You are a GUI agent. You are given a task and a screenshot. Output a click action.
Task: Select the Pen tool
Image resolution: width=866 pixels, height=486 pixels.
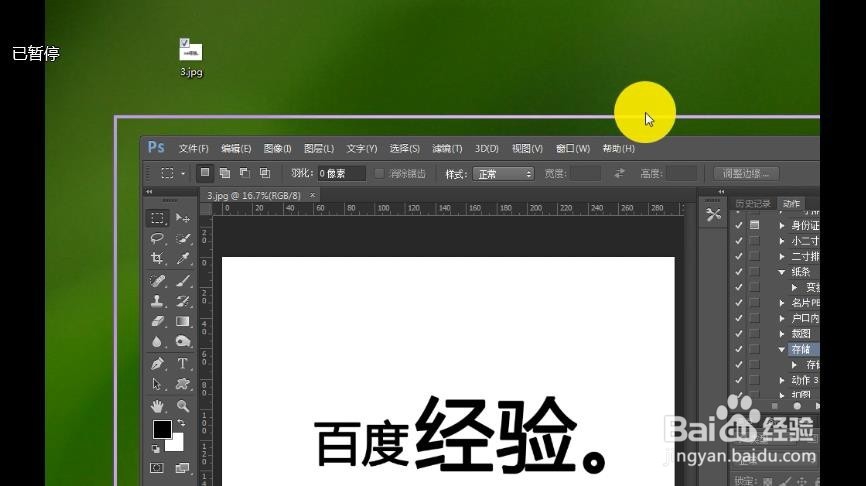click(x=157, y=363)
